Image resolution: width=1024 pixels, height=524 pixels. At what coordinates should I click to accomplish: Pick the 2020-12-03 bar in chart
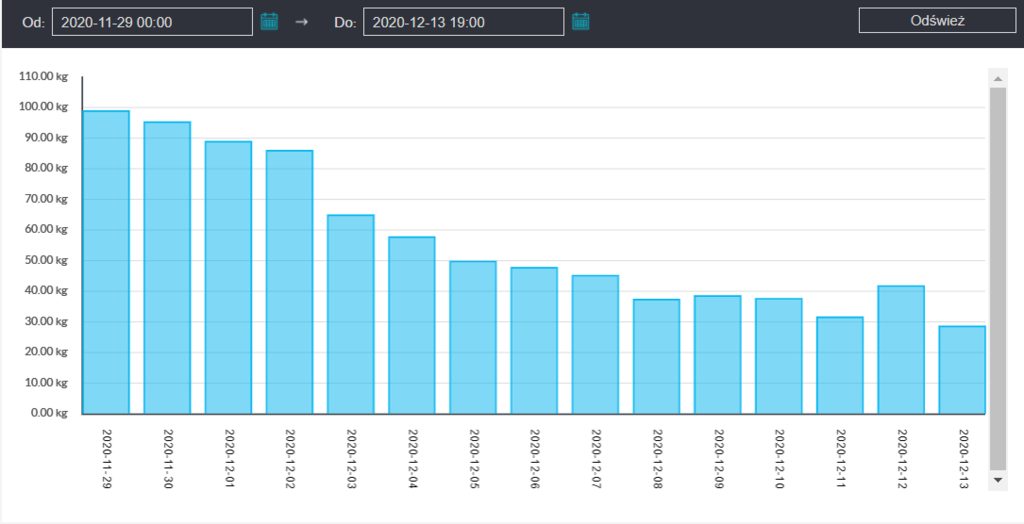pyautogui.click(x=351, y=314)
